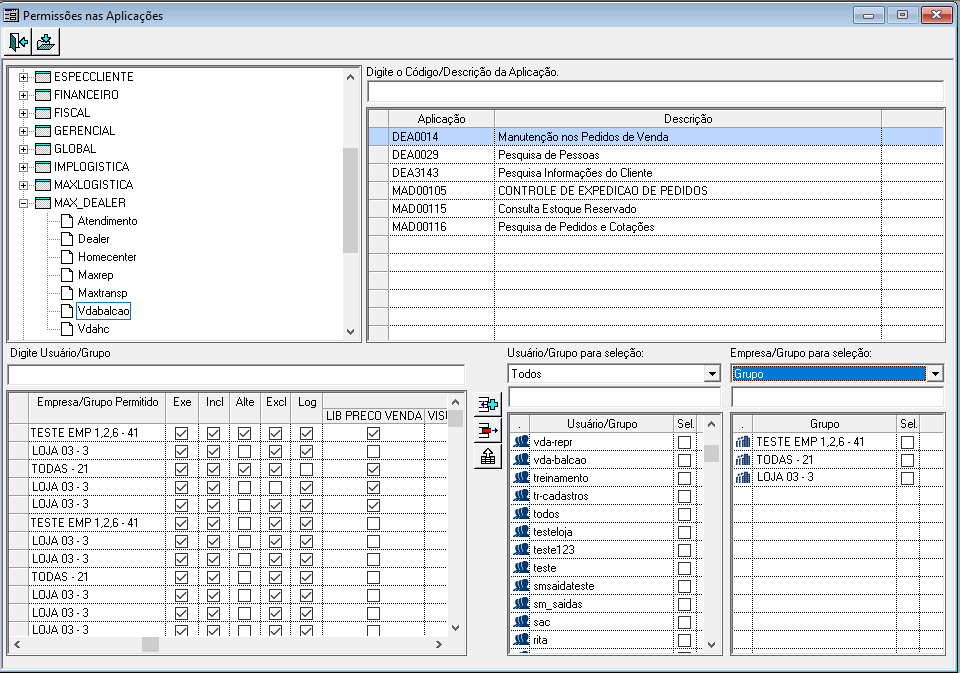960x673 pixels.
Task: Select the Dealer tree item
Action: (94, 239)
